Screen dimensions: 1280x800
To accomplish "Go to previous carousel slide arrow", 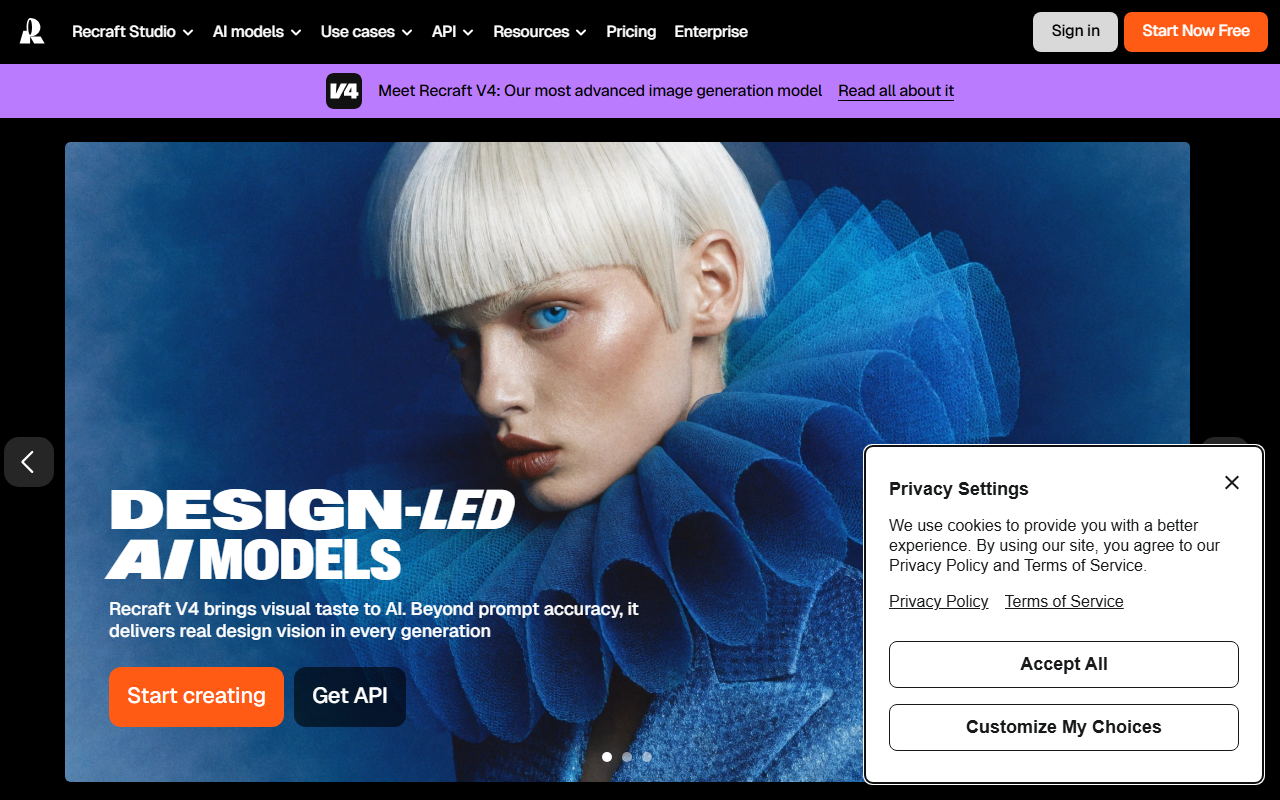I will pyautogui.click(x=29, y=462).
